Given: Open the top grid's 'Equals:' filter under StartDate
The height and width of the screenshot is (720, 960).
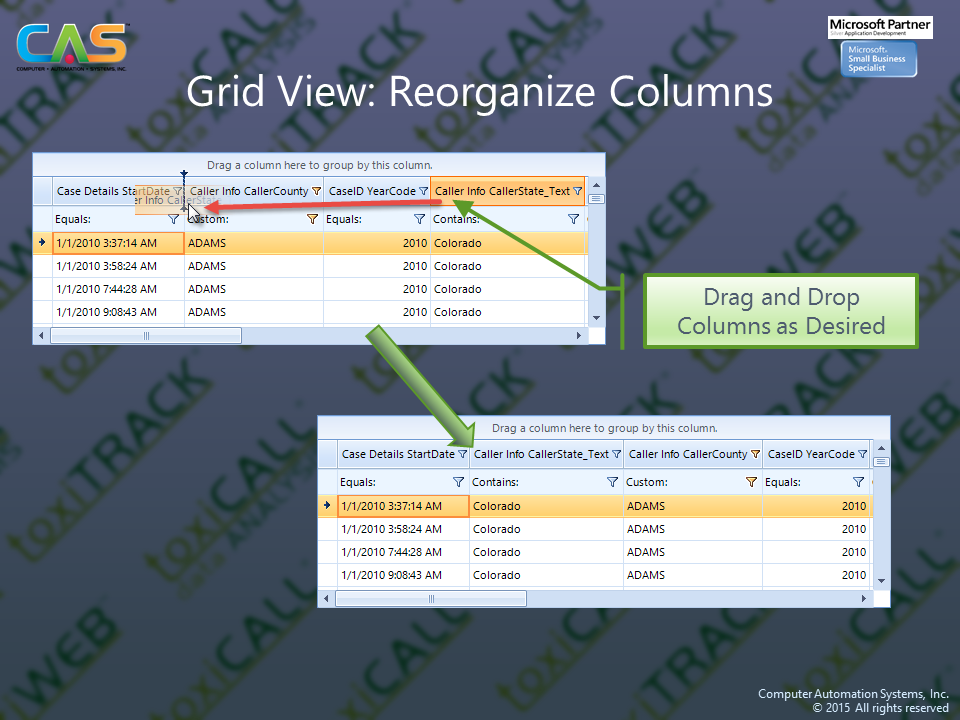Looking at the screenshot, I should (x=173, y=219).
